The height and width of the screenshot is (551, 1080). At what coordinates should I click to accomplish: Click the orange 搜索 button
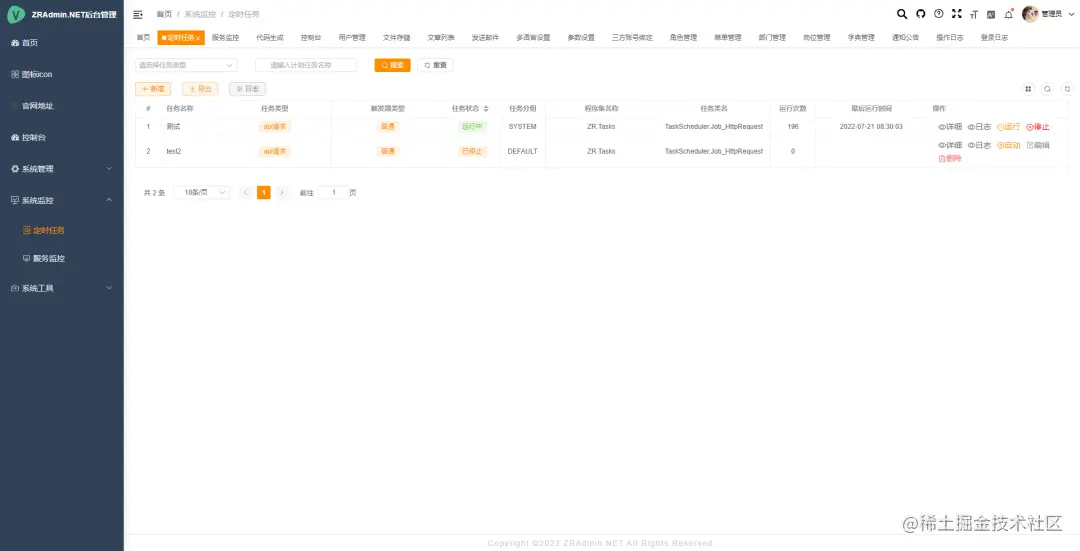pyautogui.click(x=393, y=65)
